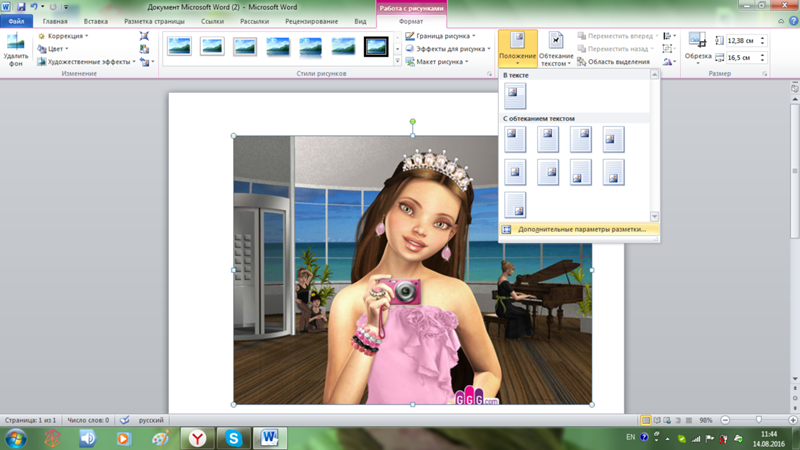This screenshot has width=800, height=450.
Task: Undo the last action in Quick Access toolbar
Action: pos(34,7)
